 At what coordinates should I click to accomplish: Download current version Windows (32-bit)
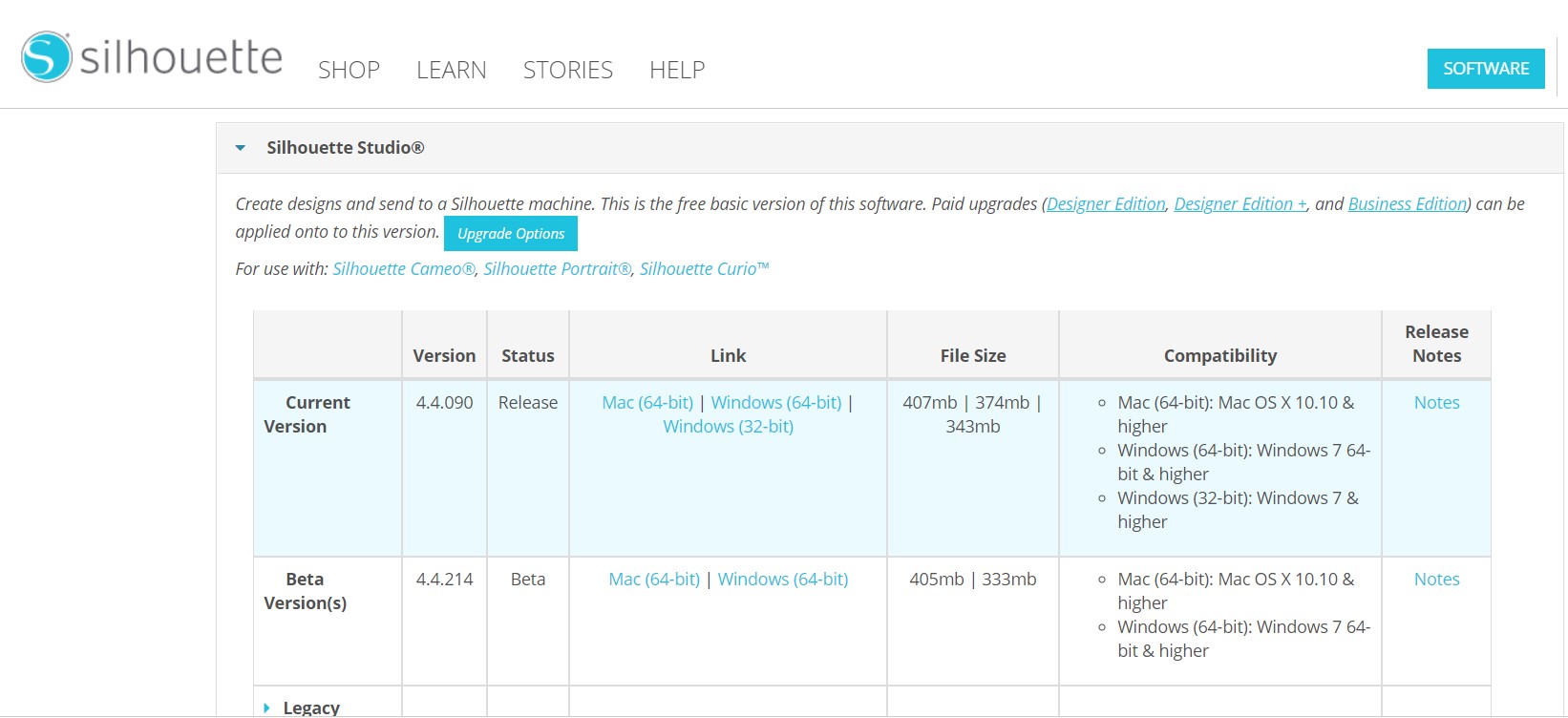(x=728, y=427)
